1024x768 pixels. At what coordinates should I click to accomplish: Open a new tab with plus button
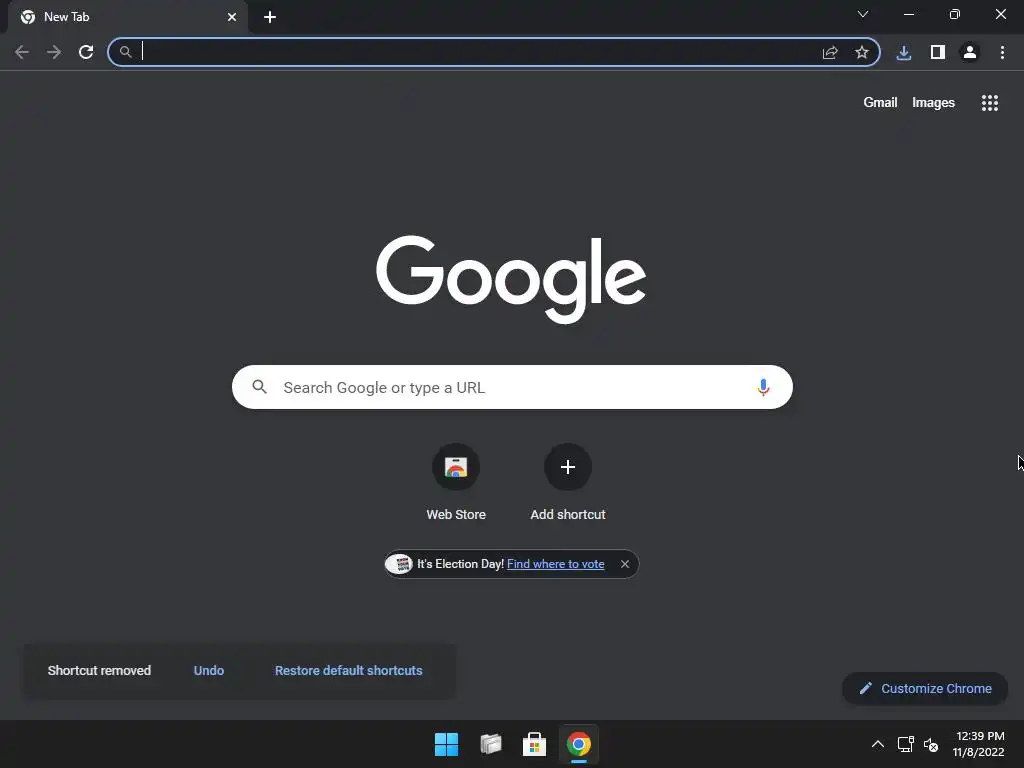pyautogui.click(x=270, y=17)
